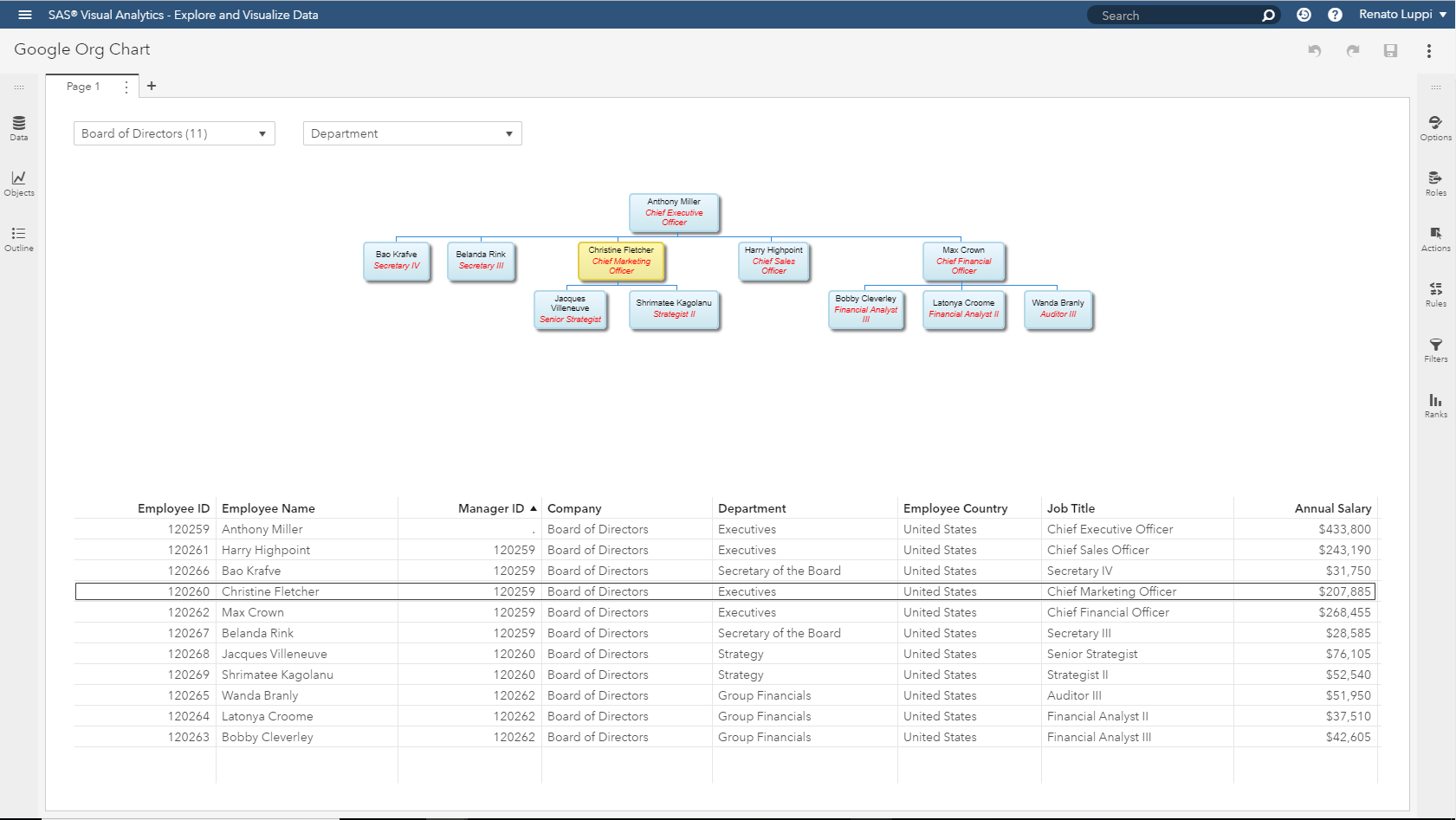Click the save report icon
This screenshot has height=820, width=1456.
point(1391,51)
